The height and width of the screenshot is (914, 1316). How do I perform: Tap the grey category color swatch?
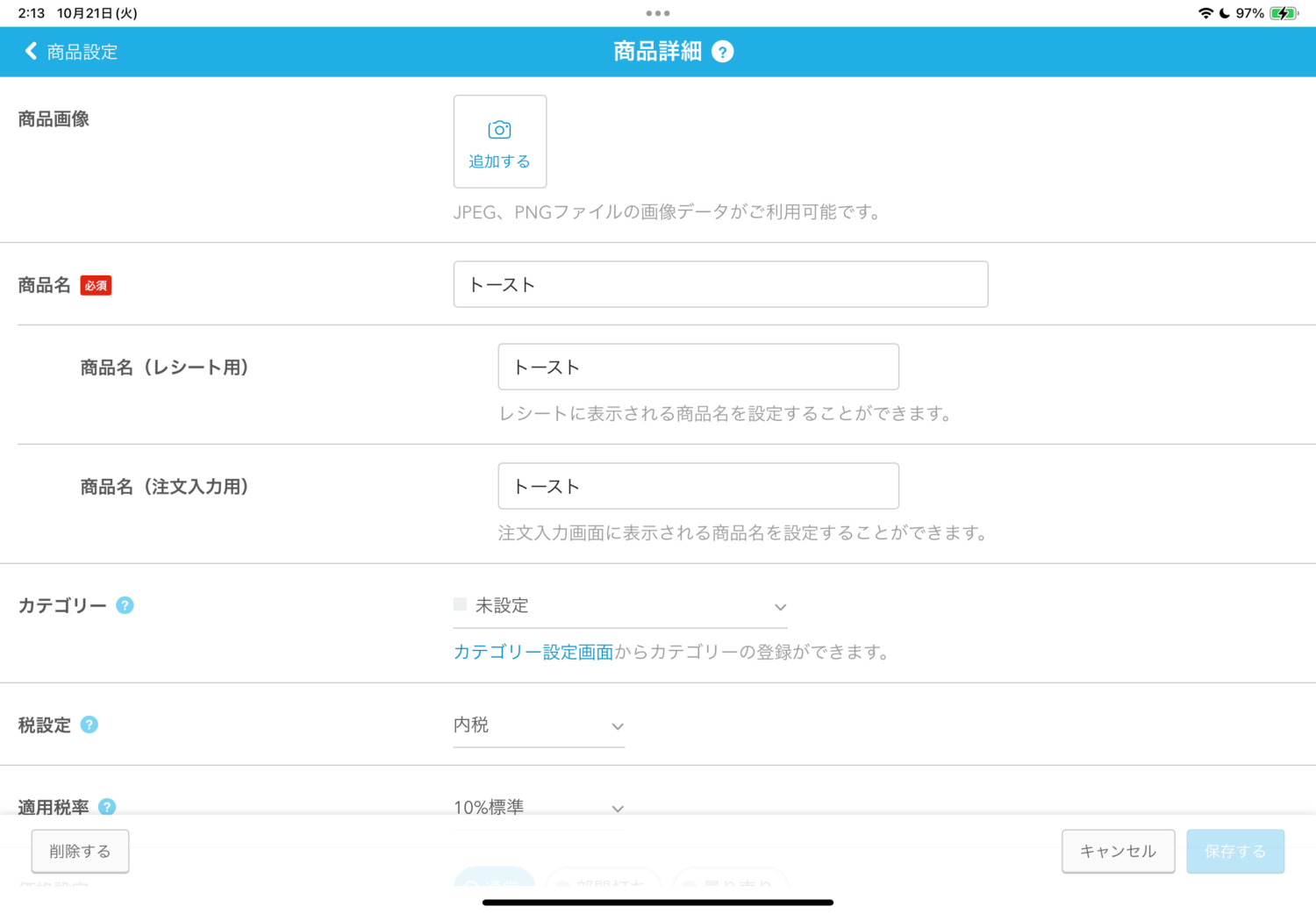[x=460, y=604]
